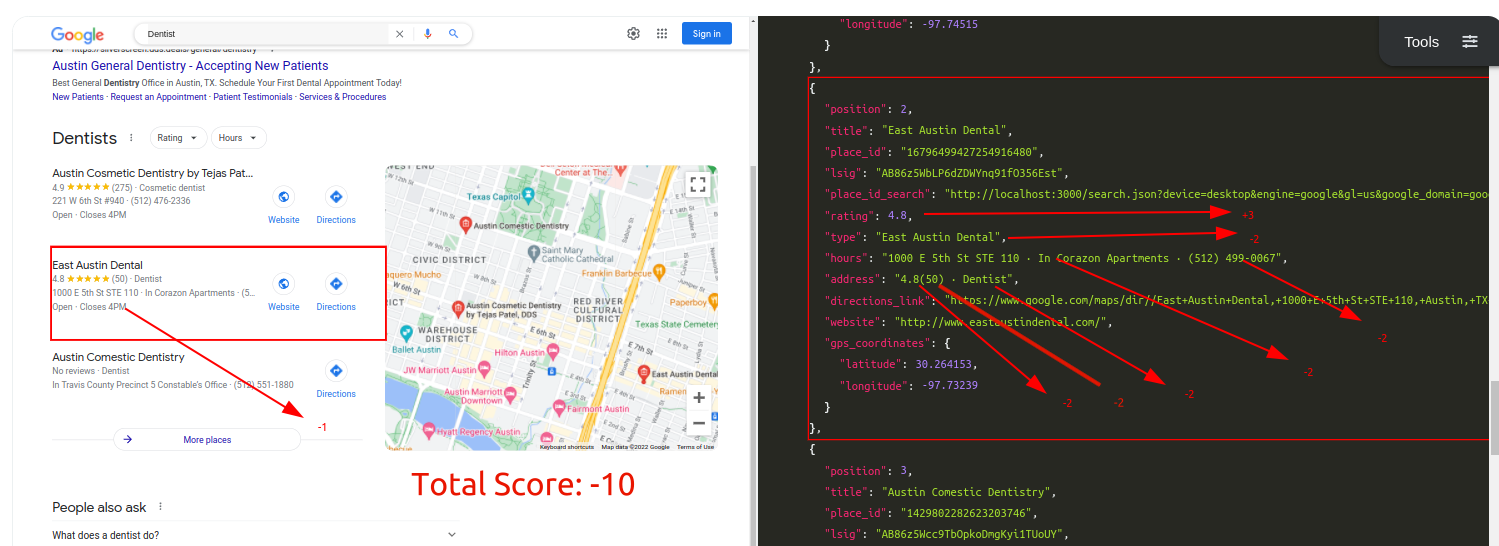Open options menu beside Dentists heading
The height and width of the screenshot is (546, 1499).
(130, 138)
